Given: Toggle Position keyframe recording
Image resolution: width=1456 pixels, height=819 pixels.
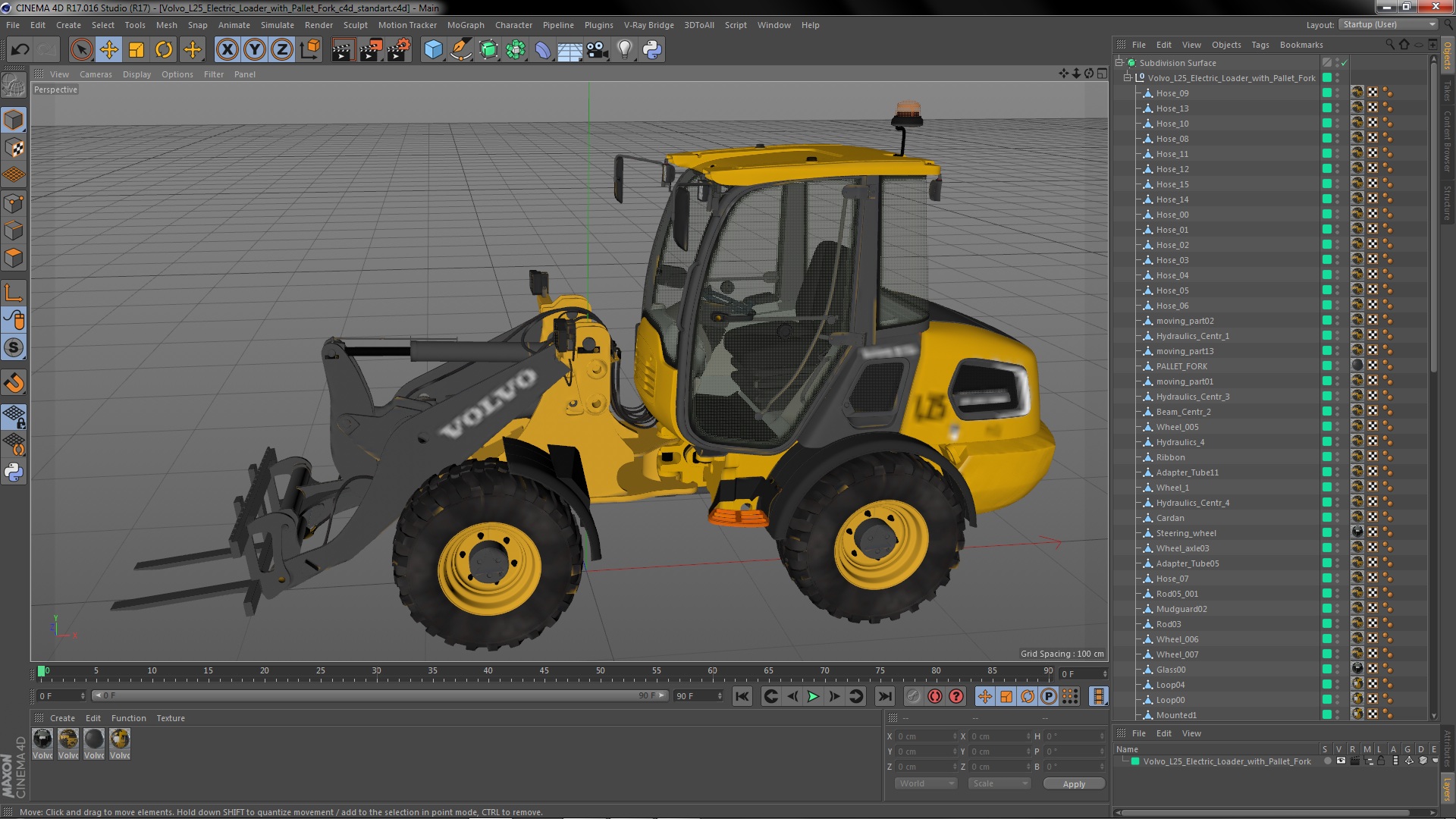Looking at the screenshot, I should pos(985,696).
